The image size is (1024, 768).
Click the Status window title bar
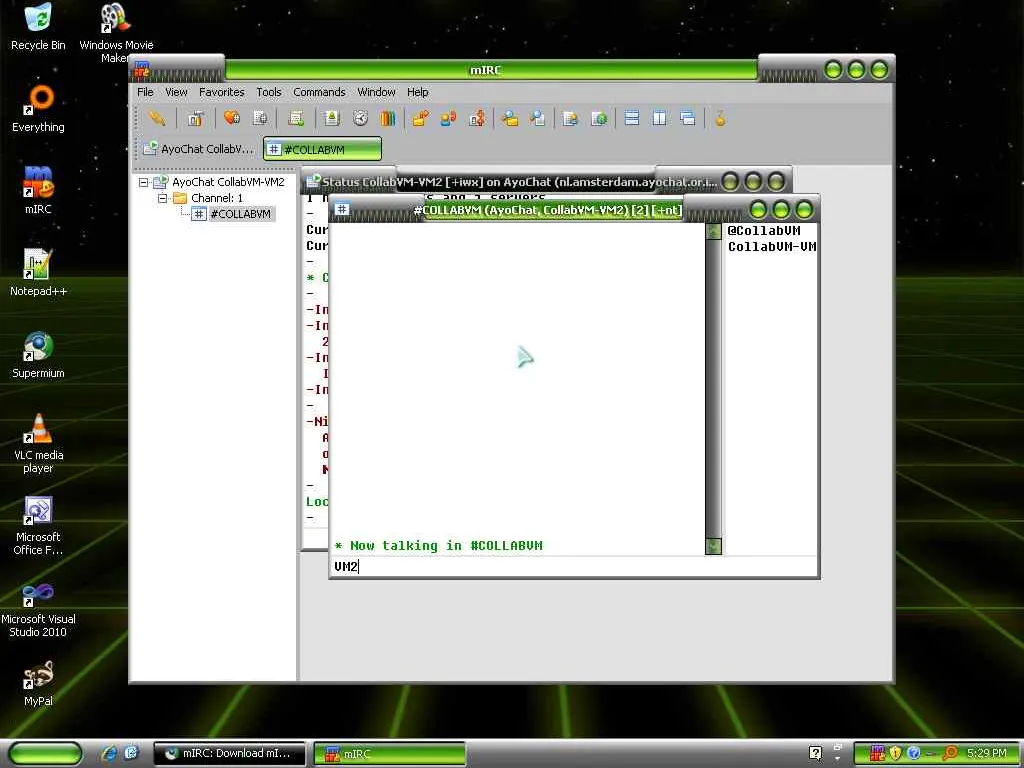pos(519,182)
